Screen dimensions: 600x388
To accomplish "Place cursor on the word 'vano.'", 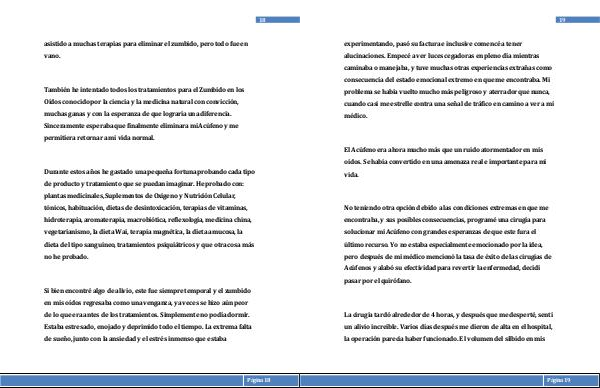I will 52,56.
